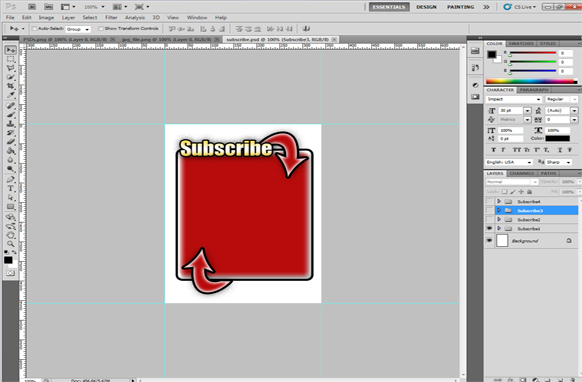Select the Dodge tool
The height and width of the screenshot is (382, 582).
tap(10, 169)
